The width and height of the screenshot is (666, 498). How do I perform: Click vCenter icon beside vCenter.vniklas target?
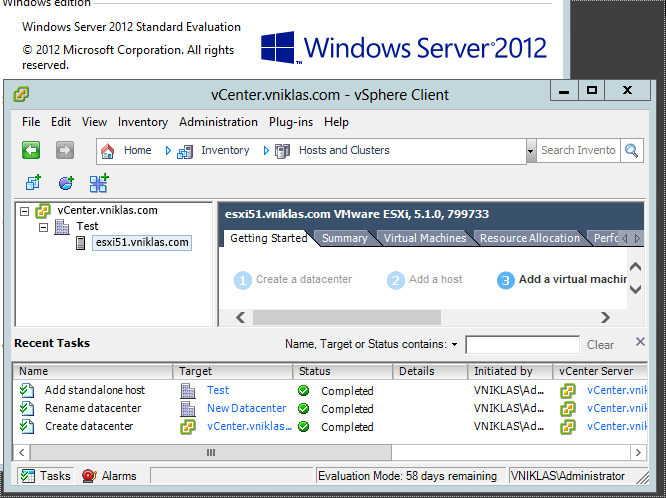(x=188, y=427)
